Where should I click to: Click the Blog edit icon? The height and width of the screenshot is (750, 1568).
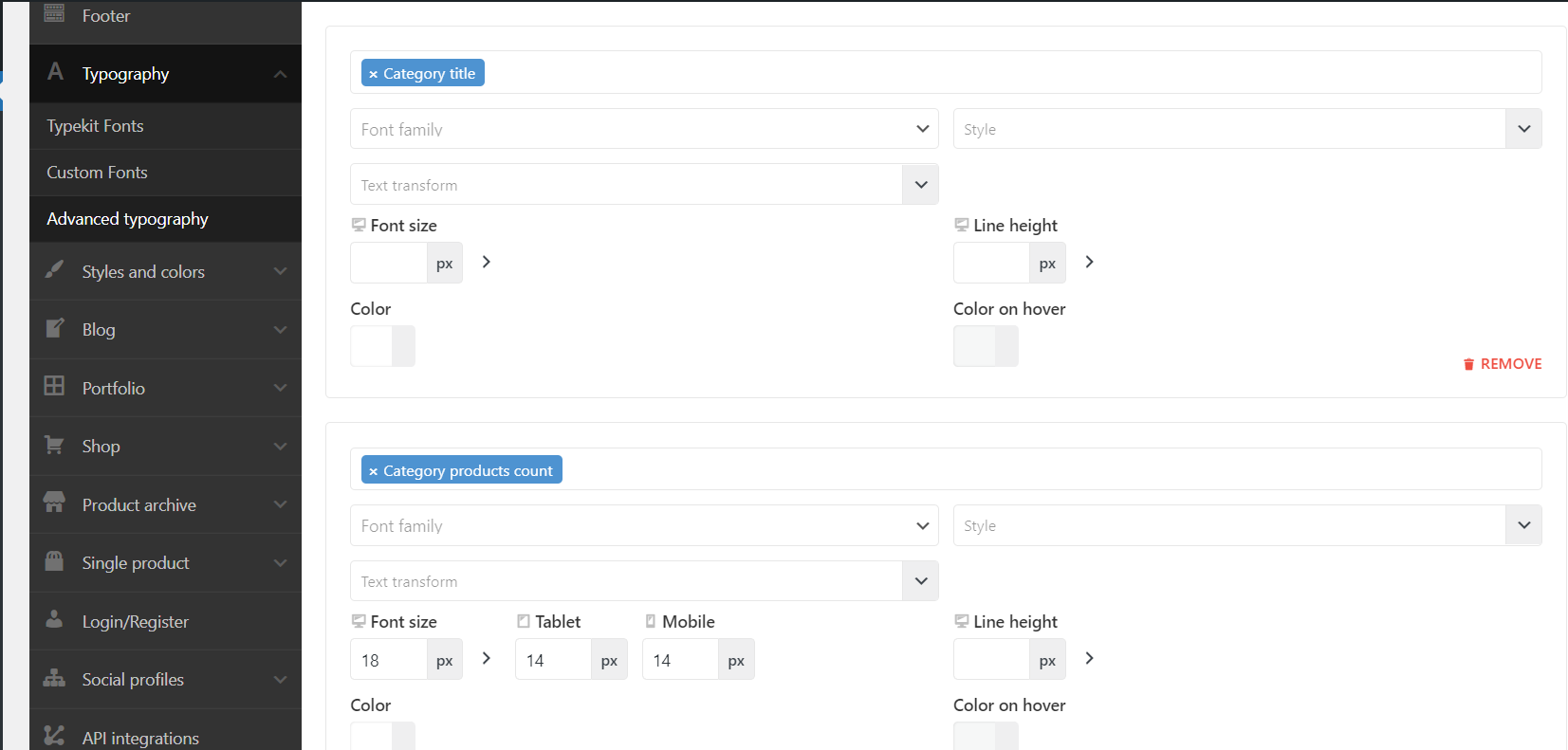coord(55,328)
